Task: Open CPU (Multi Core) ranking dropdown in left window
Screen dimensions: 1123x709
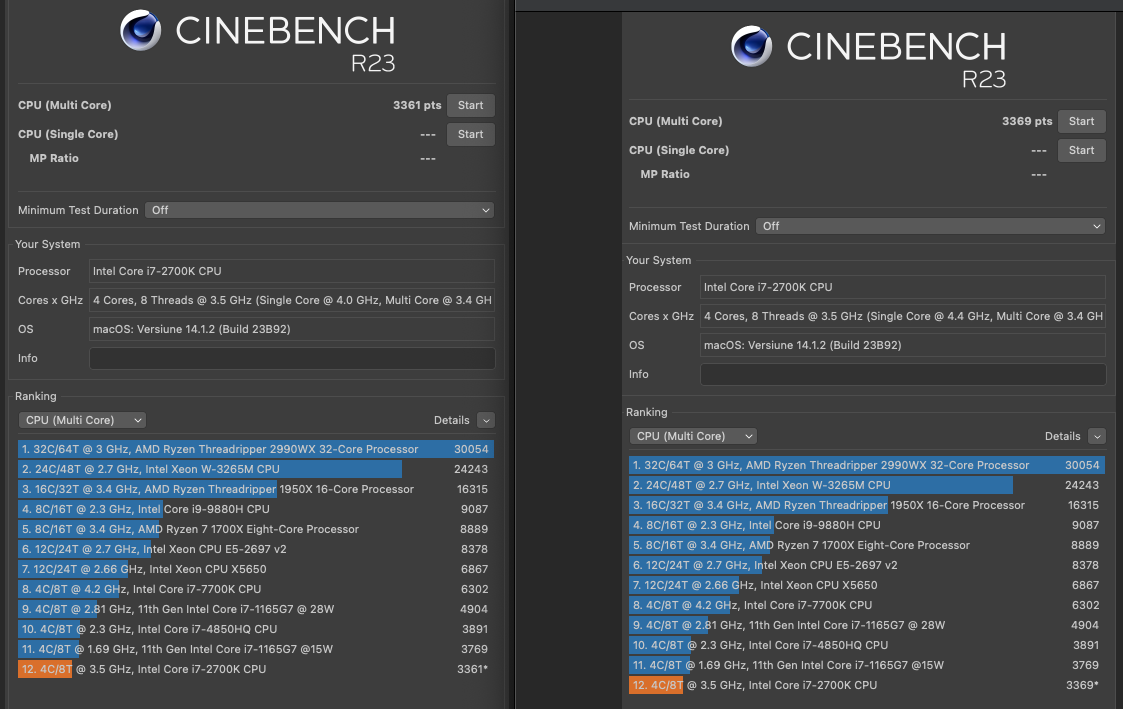Action: click(82, 420)
